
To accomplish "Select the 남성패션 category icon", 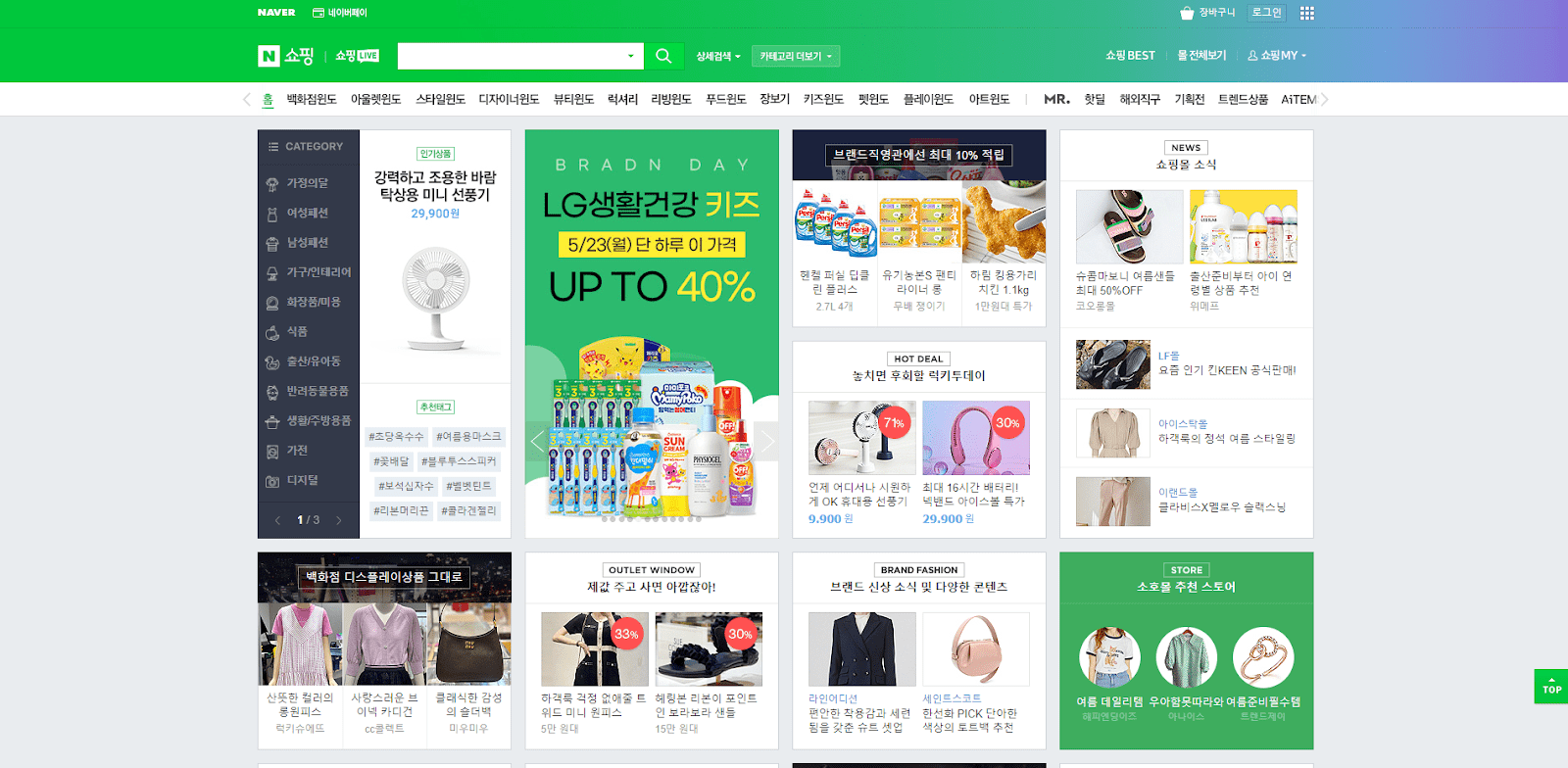I will [x=272, y=243].
